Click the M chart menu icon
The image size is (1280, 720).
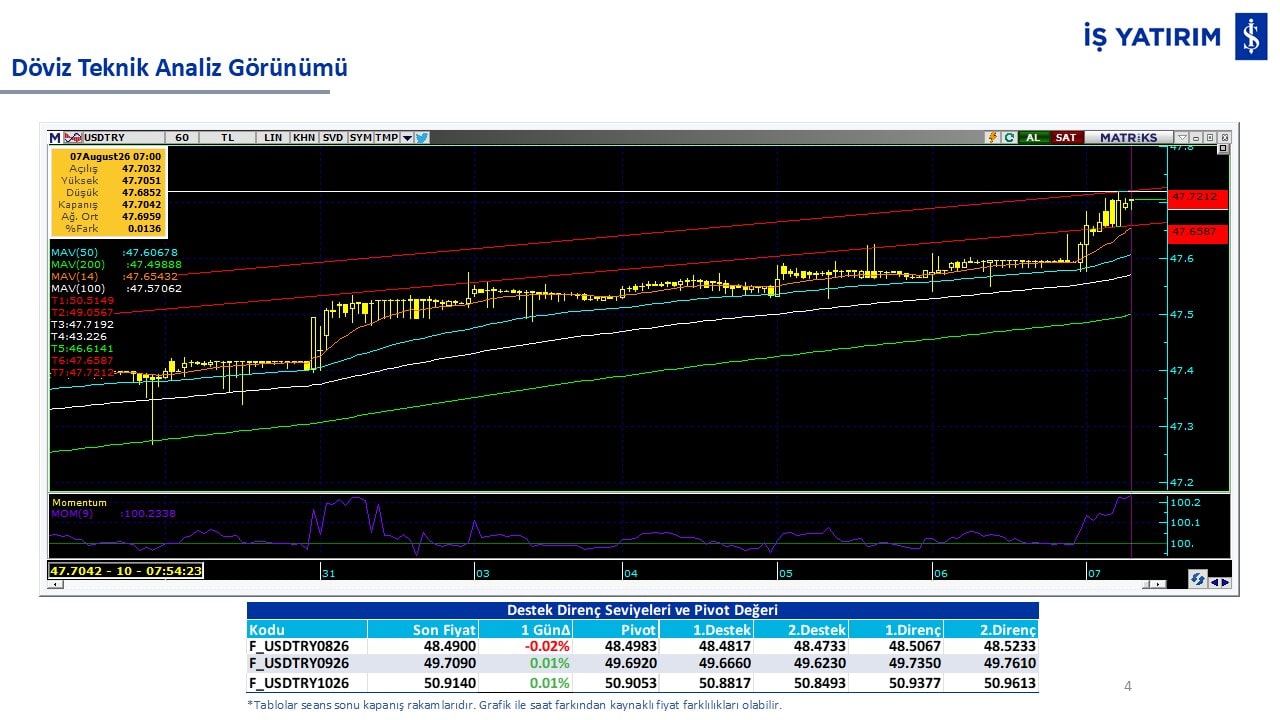click(55, 138)
